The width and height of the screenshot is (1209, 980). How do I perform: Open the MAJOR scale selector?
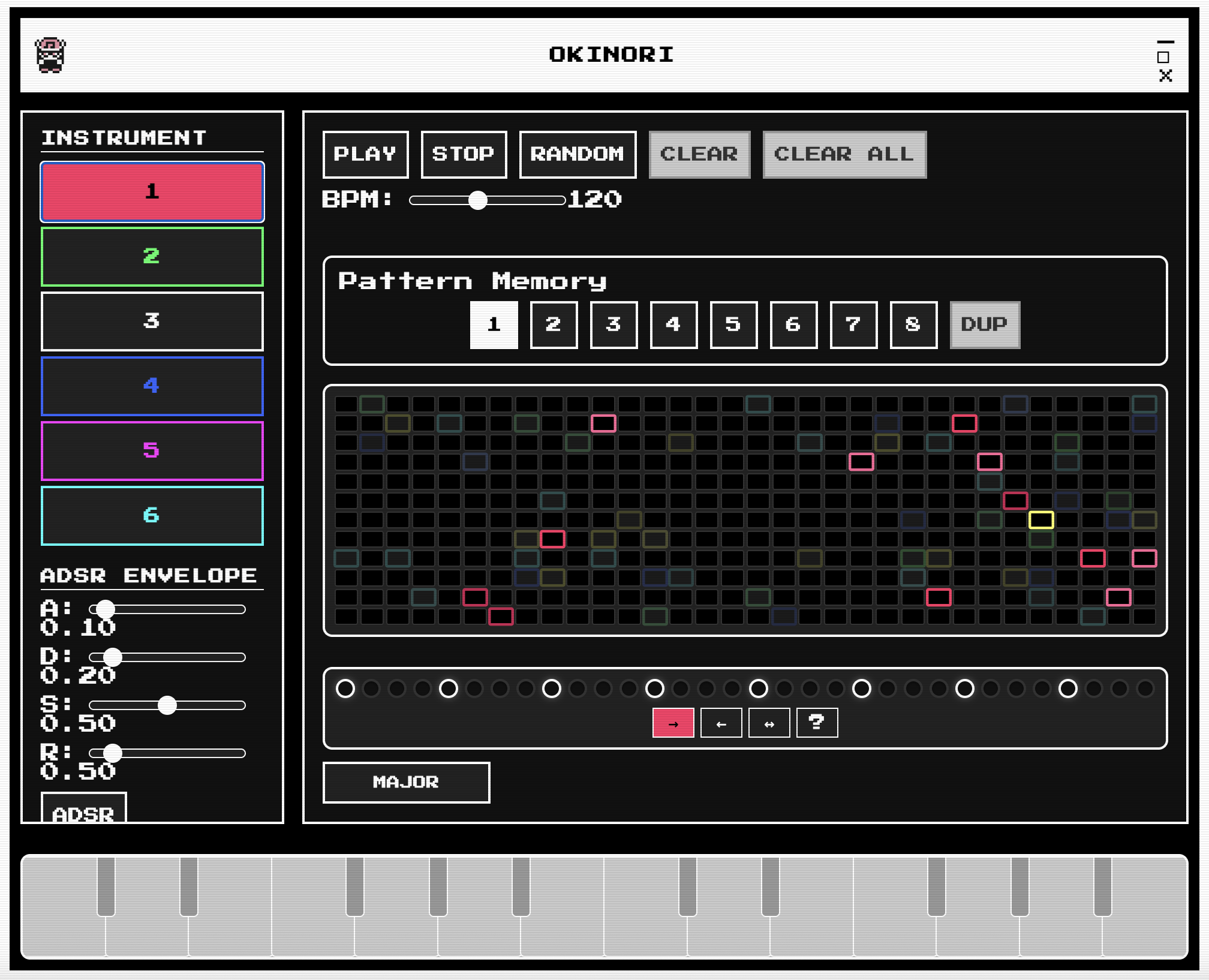(x=406, y=782)
